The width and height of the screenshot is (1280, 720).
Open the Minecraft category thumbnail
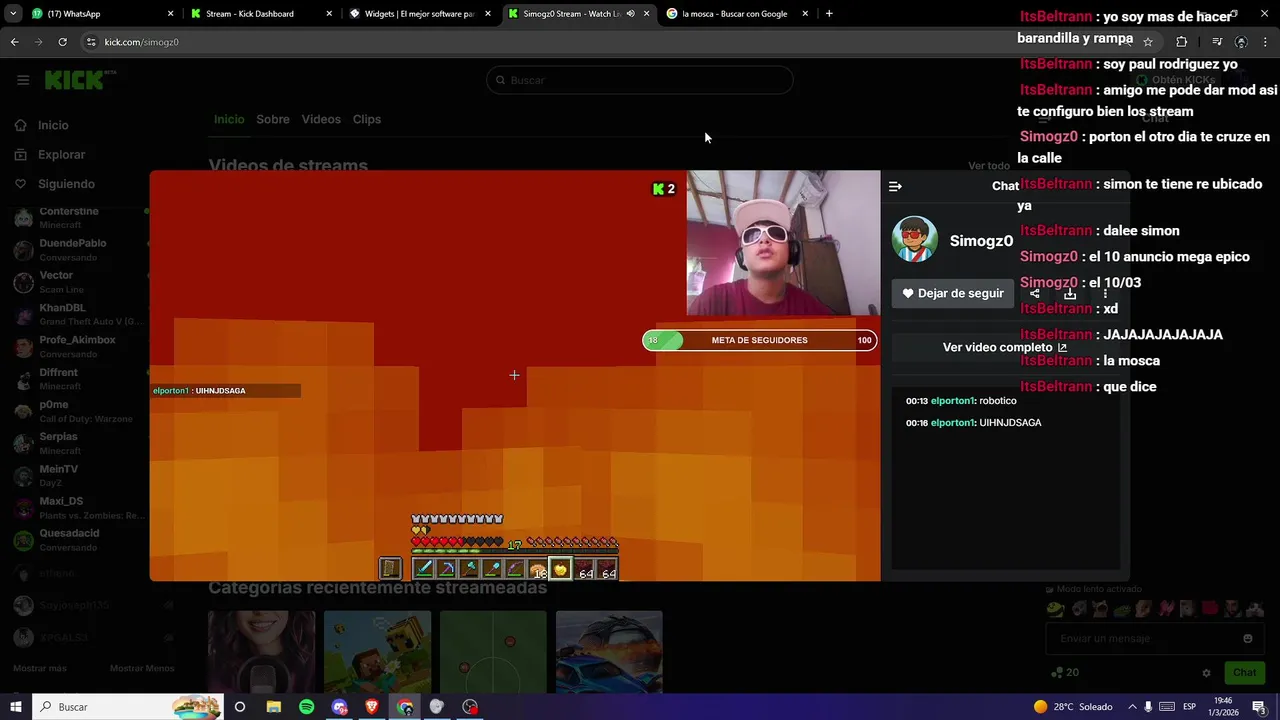coord(377,650)
